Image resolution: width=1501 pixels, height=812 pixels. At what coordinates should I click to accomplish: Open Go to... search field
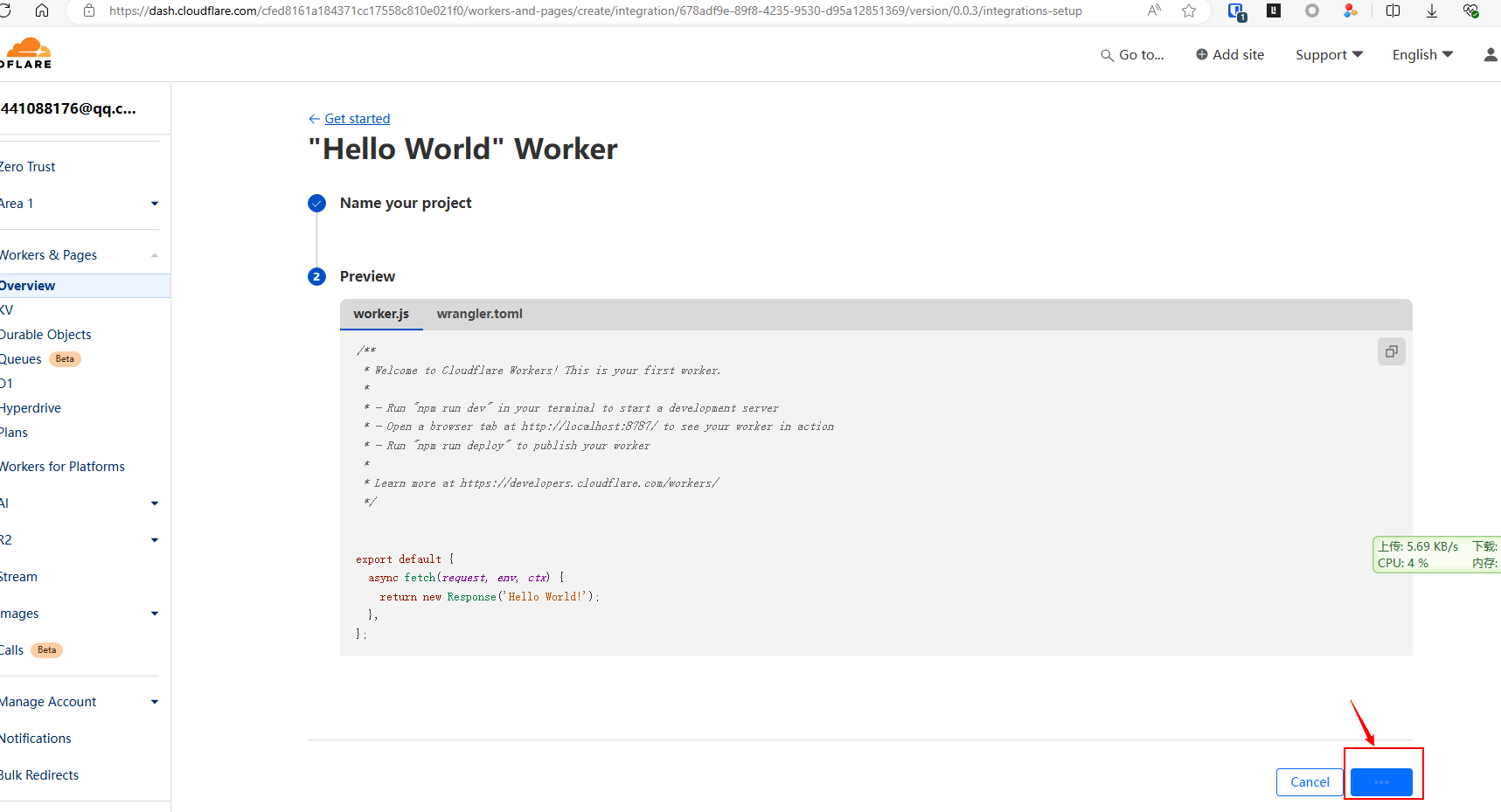click(x=1132, y=55)
